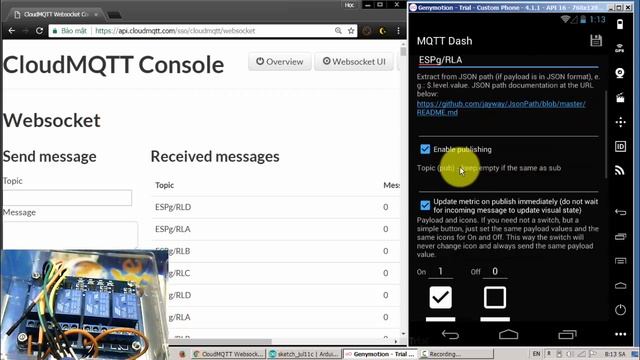Screen dimensions: 640x360
Task: Open the JsonPath README github link
Action: tap(501, 108)
